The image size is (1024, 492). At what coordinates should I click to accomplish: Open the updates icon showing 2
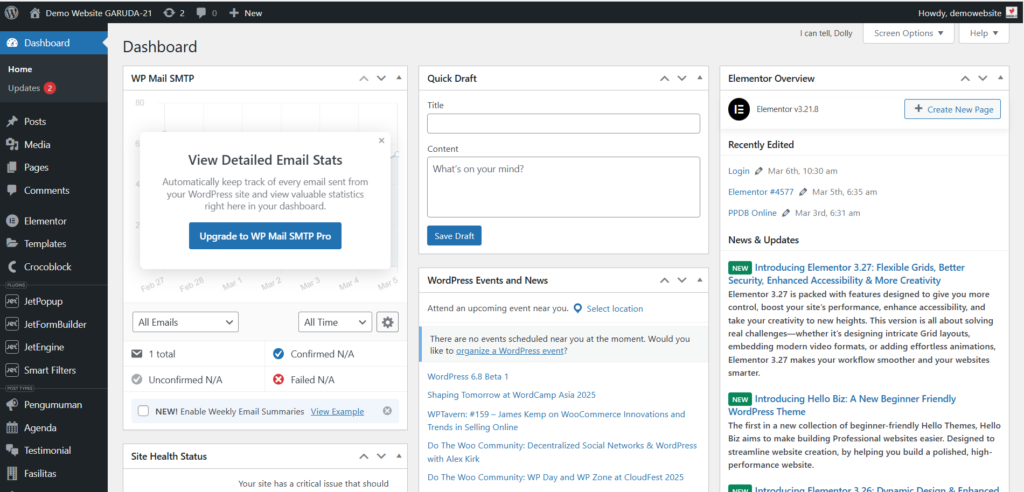tap(170, 12)
